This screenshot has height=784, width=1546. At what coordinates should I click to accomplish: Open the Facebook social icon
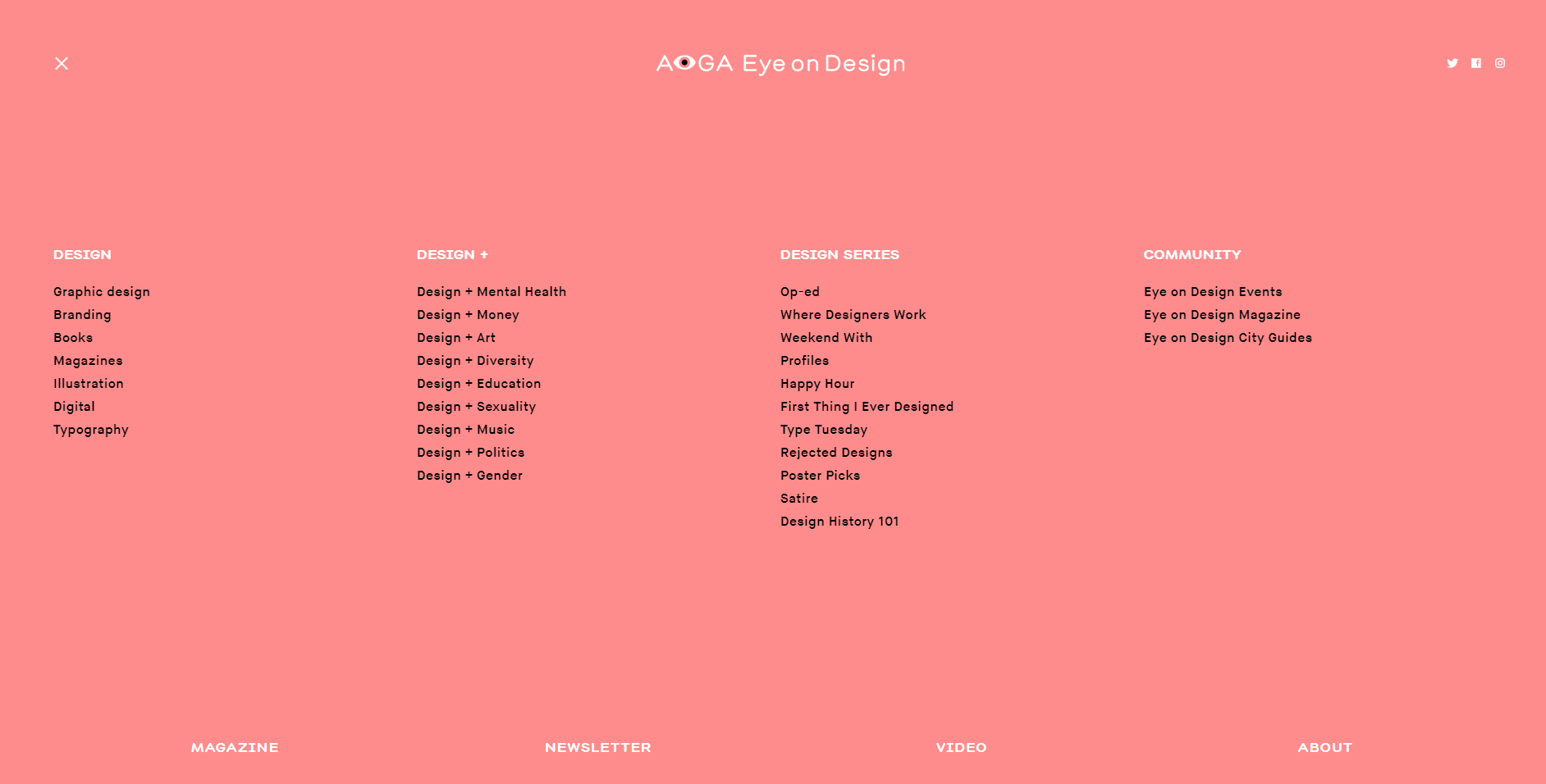click(x=1476, y=63)
